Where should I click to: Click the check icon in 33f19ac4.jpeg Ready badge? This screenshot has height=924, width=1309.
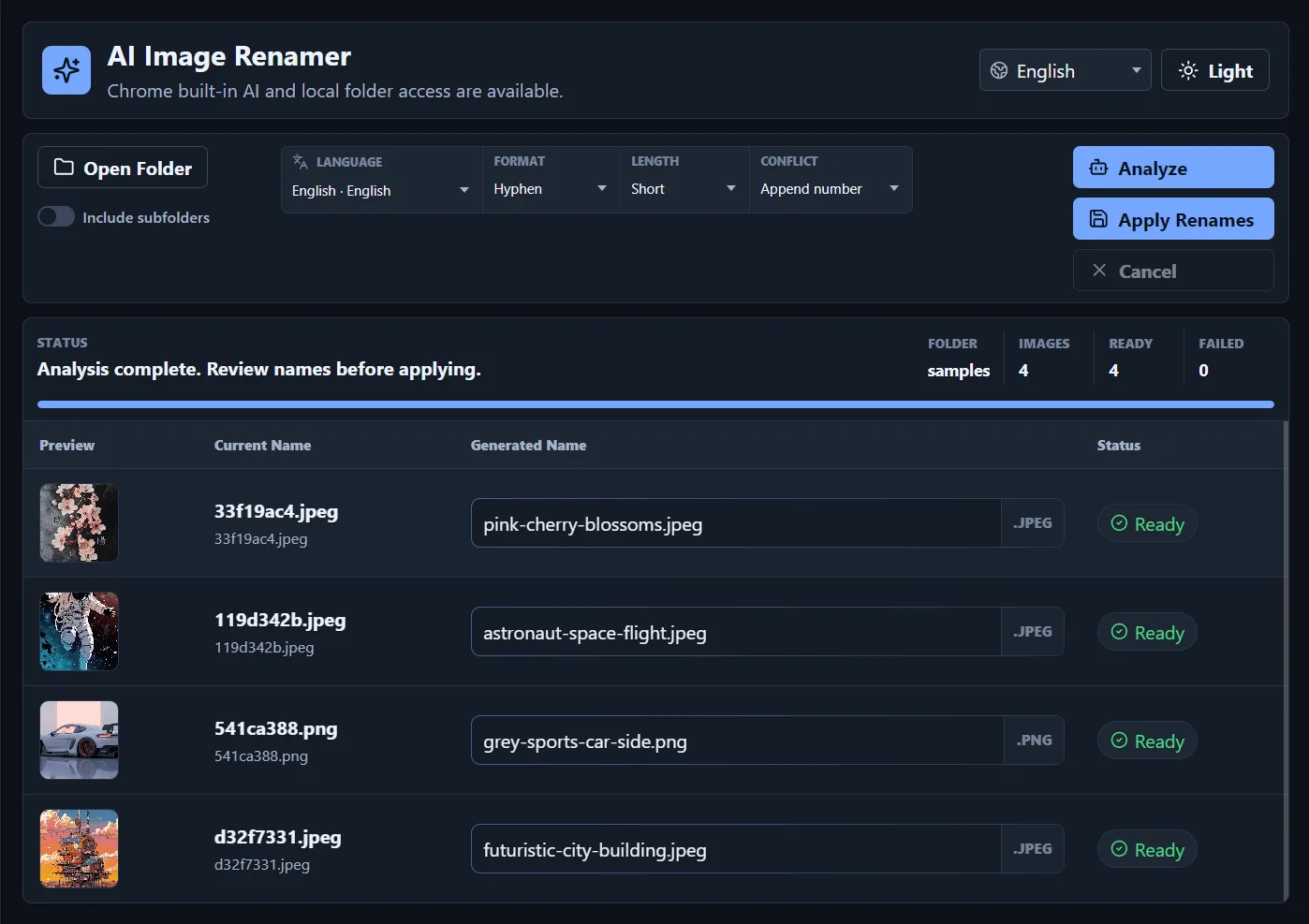(x=1119, y=523)
